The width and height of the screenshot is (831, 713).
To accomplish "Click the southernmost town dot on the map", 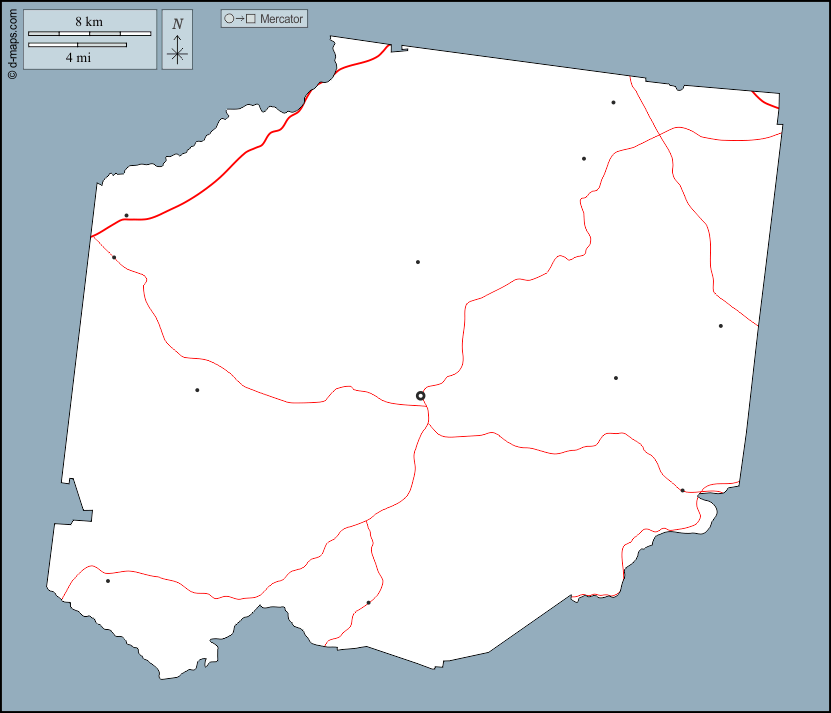I will click(368, 602).
